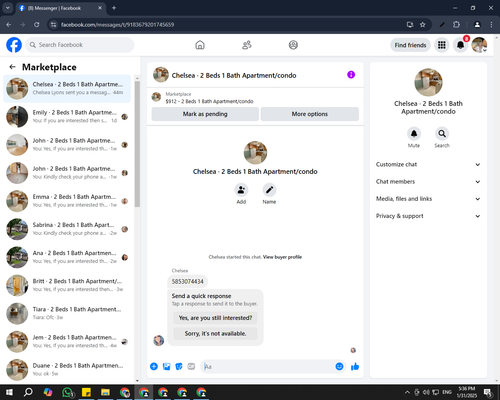Choose a sticker in the composer

[179, 367]
